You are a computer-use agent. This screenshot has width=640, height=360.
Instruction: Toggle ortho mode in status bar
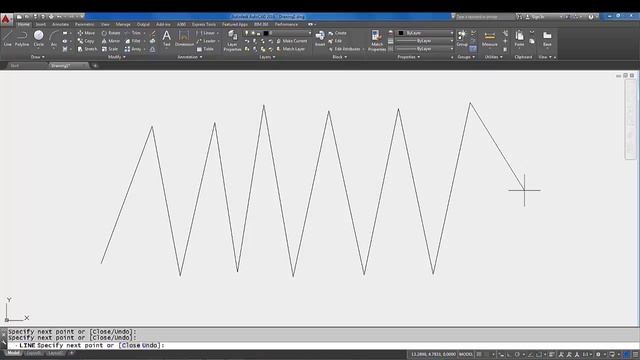tap(509, 354)
